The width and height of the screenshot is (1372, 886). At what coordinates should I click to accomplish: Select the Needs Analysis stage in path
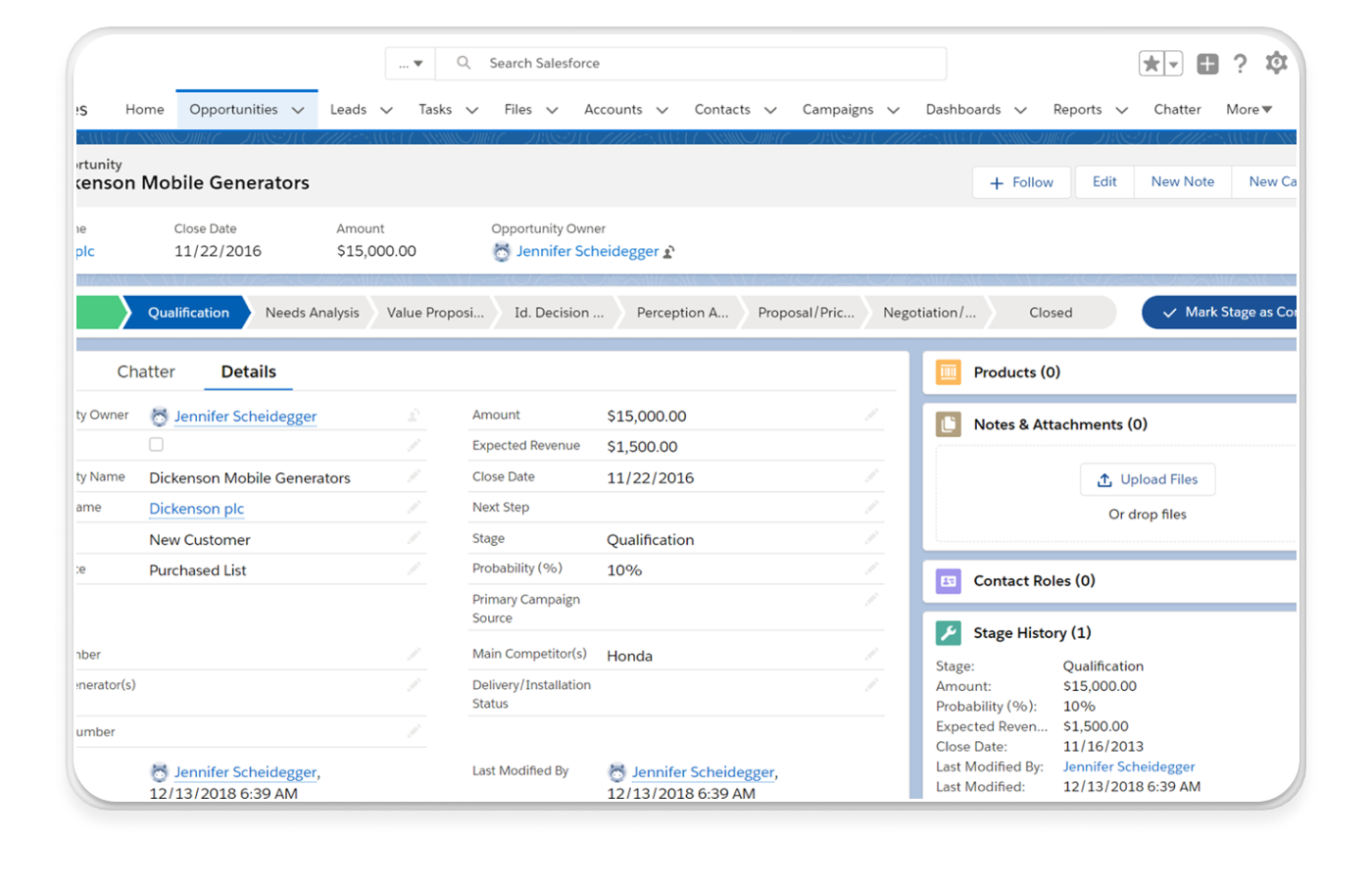click(312, 313)
